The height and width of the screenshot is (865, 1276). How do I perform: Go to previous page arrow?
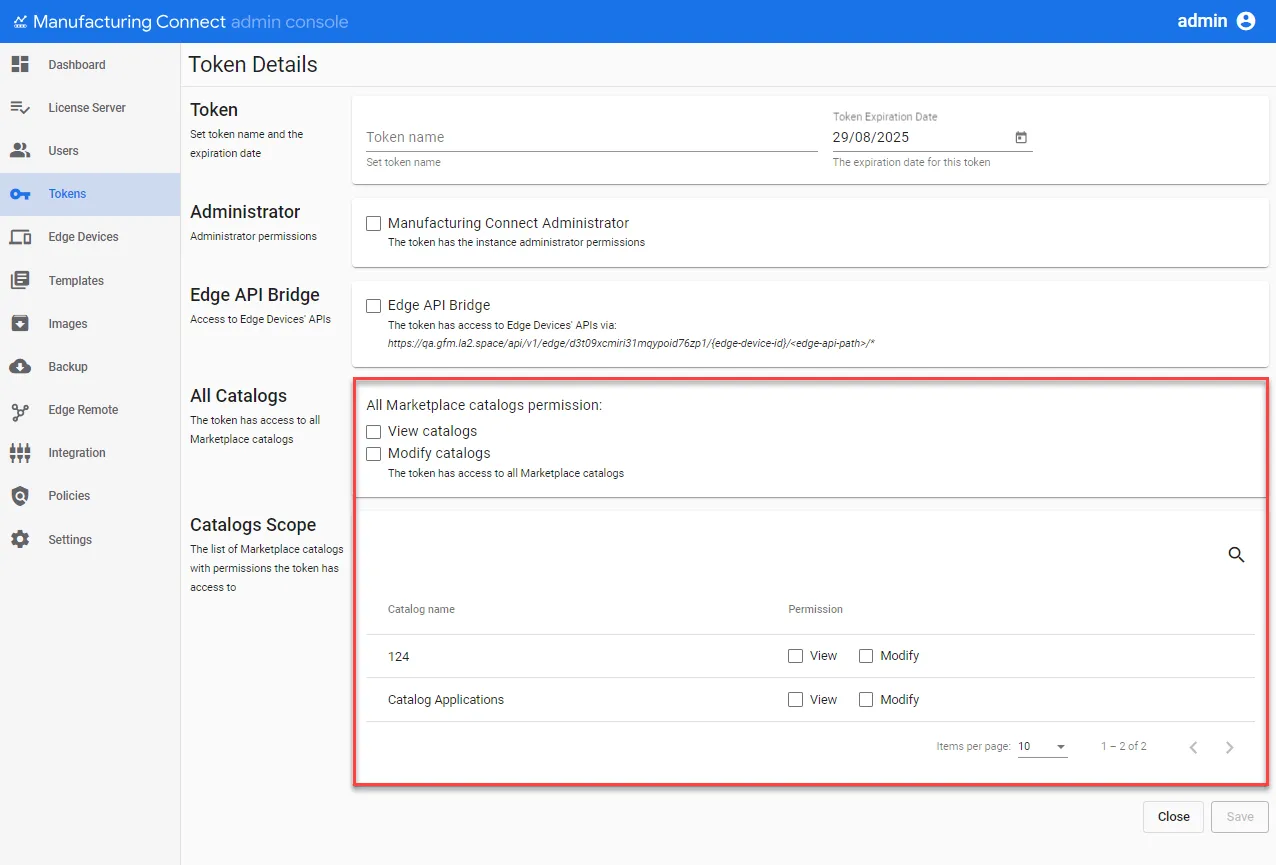pyautogui.click(x=1193, y=747)
